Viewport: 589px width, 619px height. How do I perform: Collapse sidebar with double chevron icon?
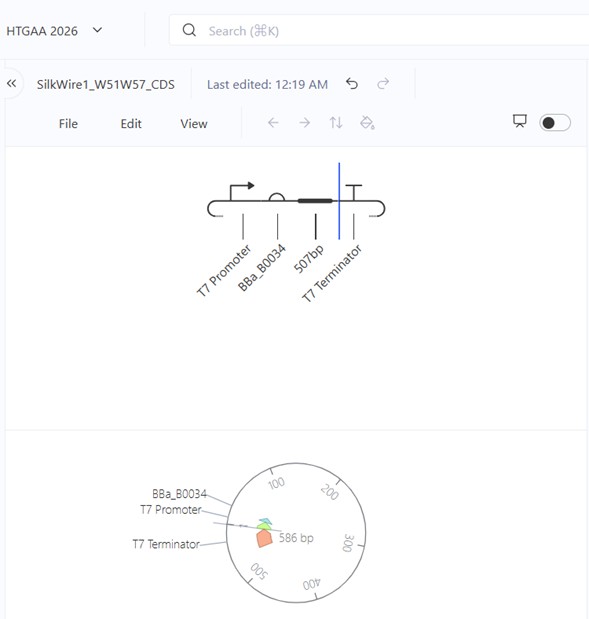click(11, 83)
